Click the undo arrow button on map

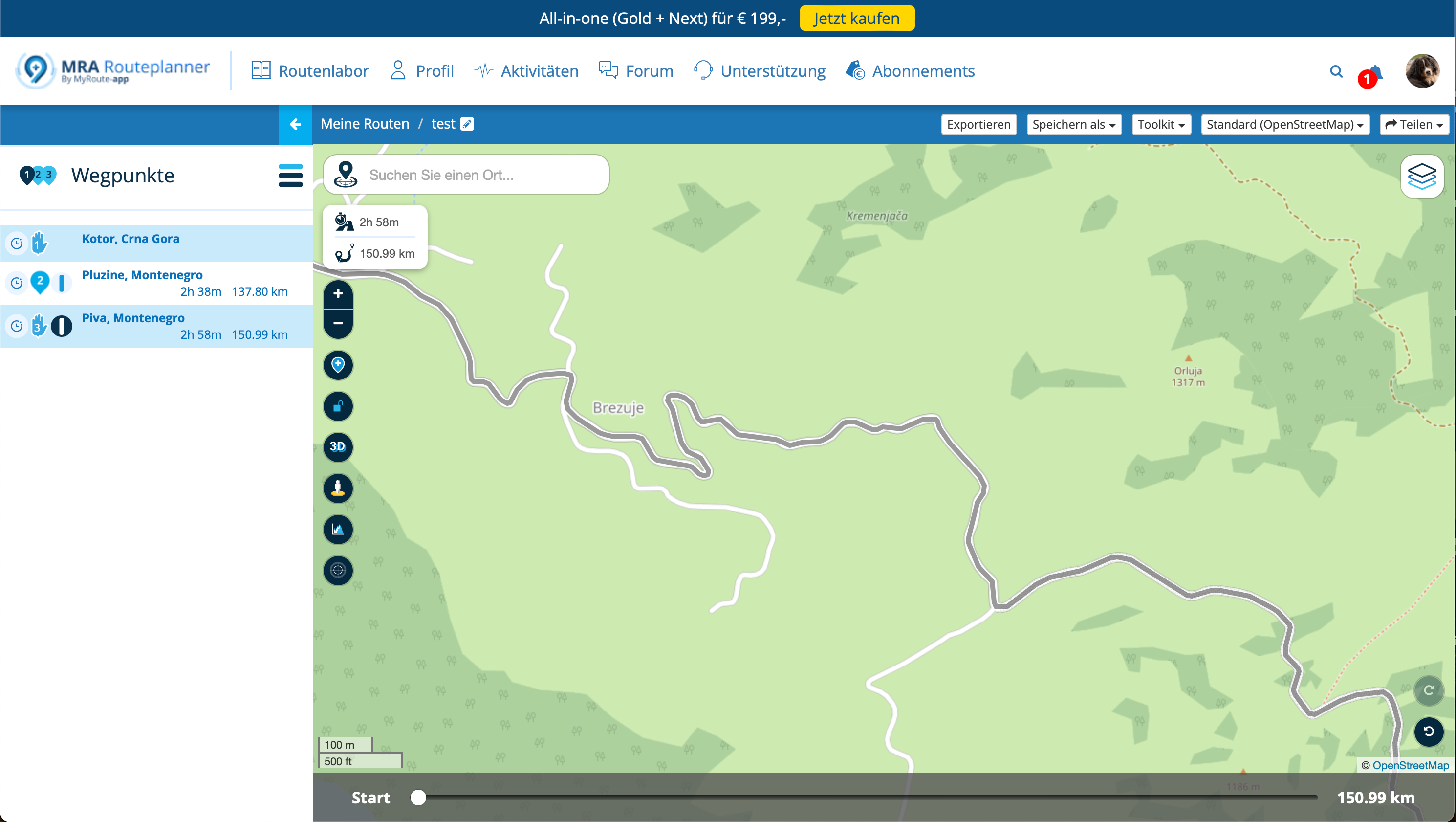point(1429,732)
